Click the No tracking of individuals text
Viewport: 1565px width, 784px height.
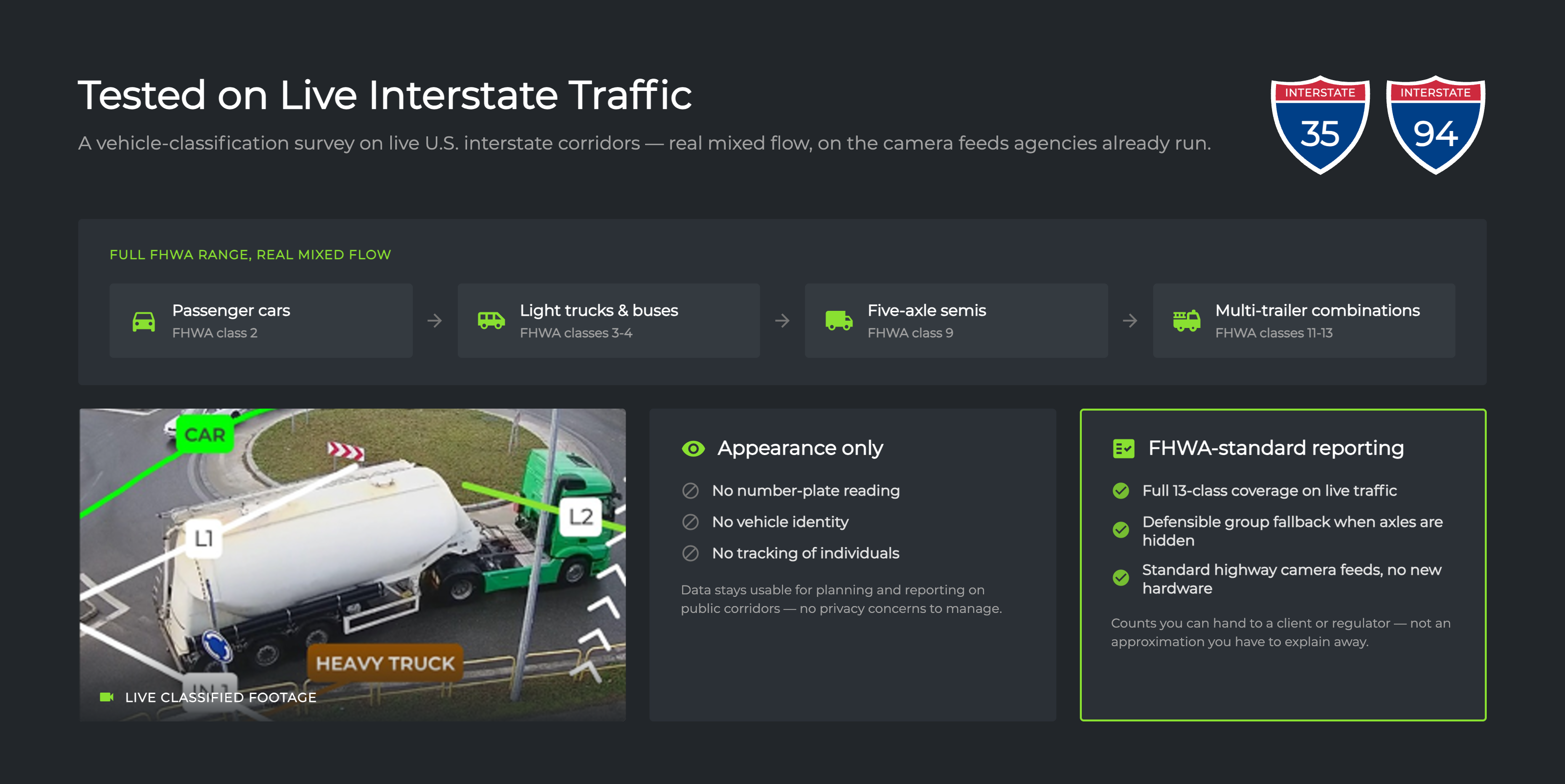(805, 553)
